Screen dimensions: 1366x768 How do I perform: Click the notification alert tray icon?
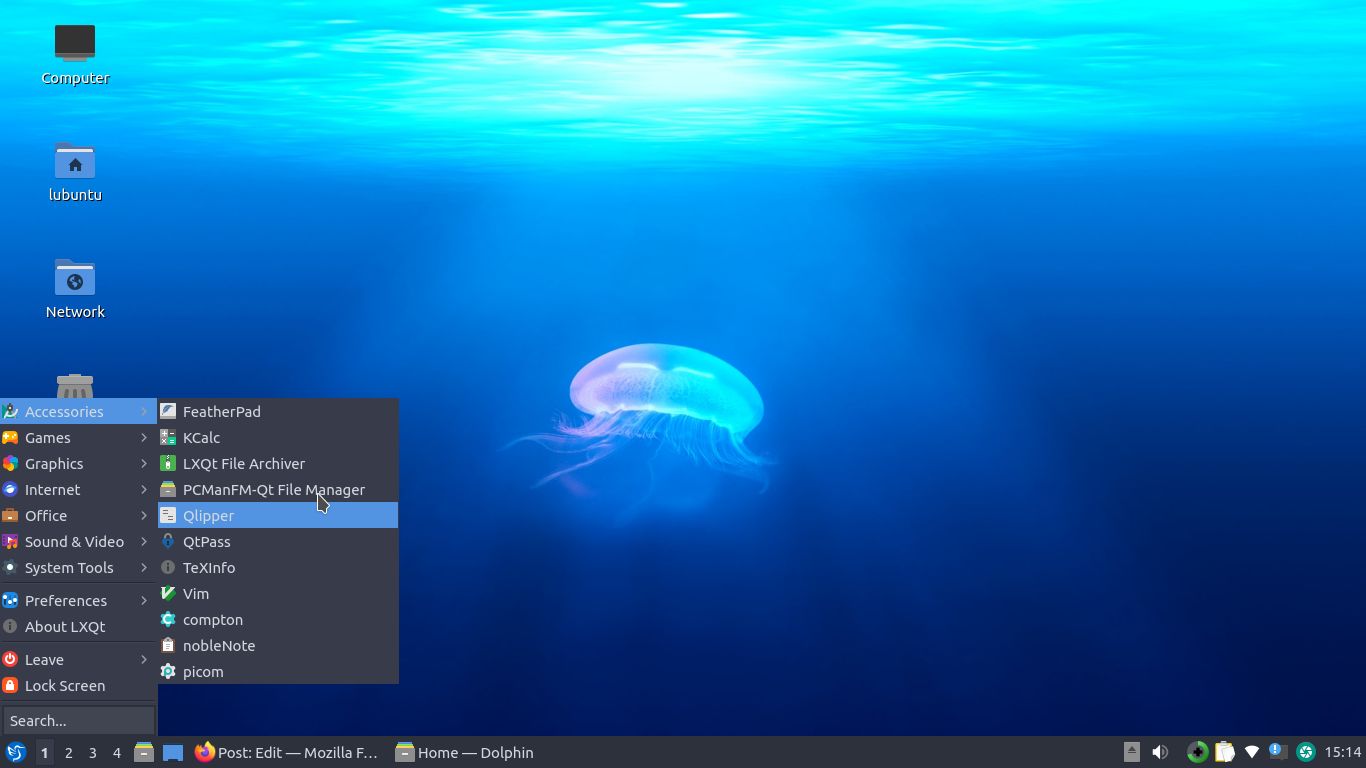1277,751
